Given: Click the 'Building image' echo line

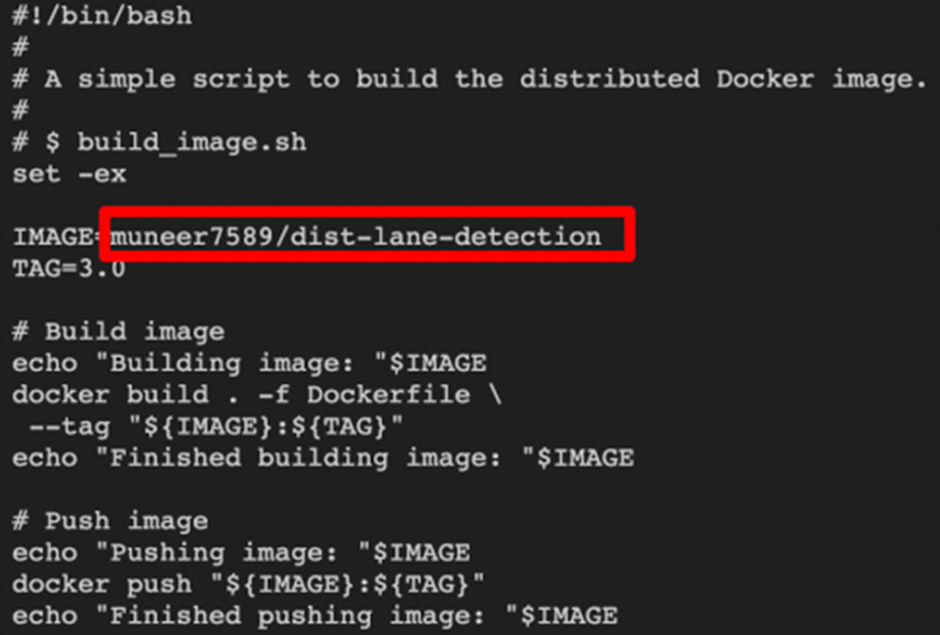Looking at the screenshot, I should (x=249, y=363).
